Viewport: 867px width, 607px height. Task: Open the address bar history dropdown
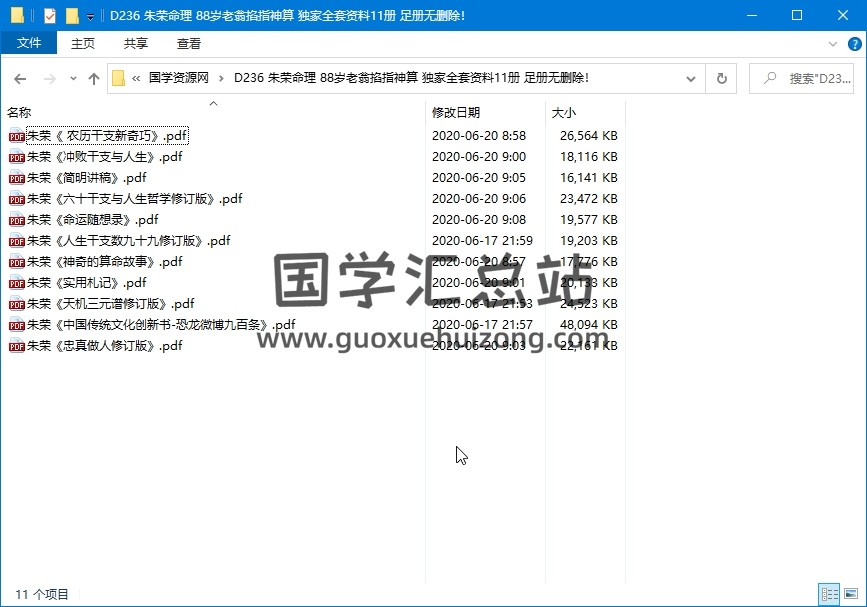(691, 79)
